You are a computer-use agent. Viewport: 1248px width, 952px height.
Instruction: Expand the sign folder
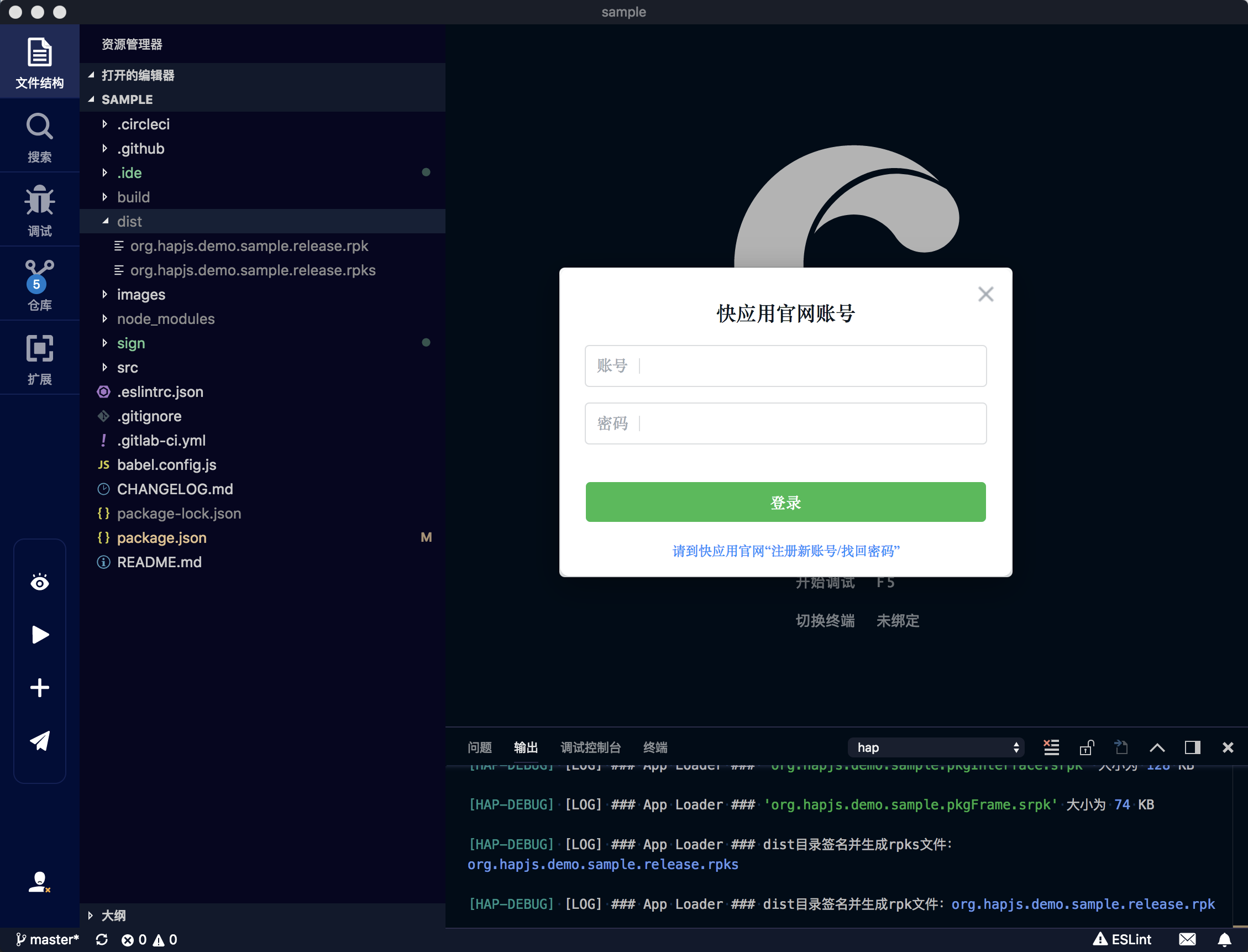(x=263, y=343)
